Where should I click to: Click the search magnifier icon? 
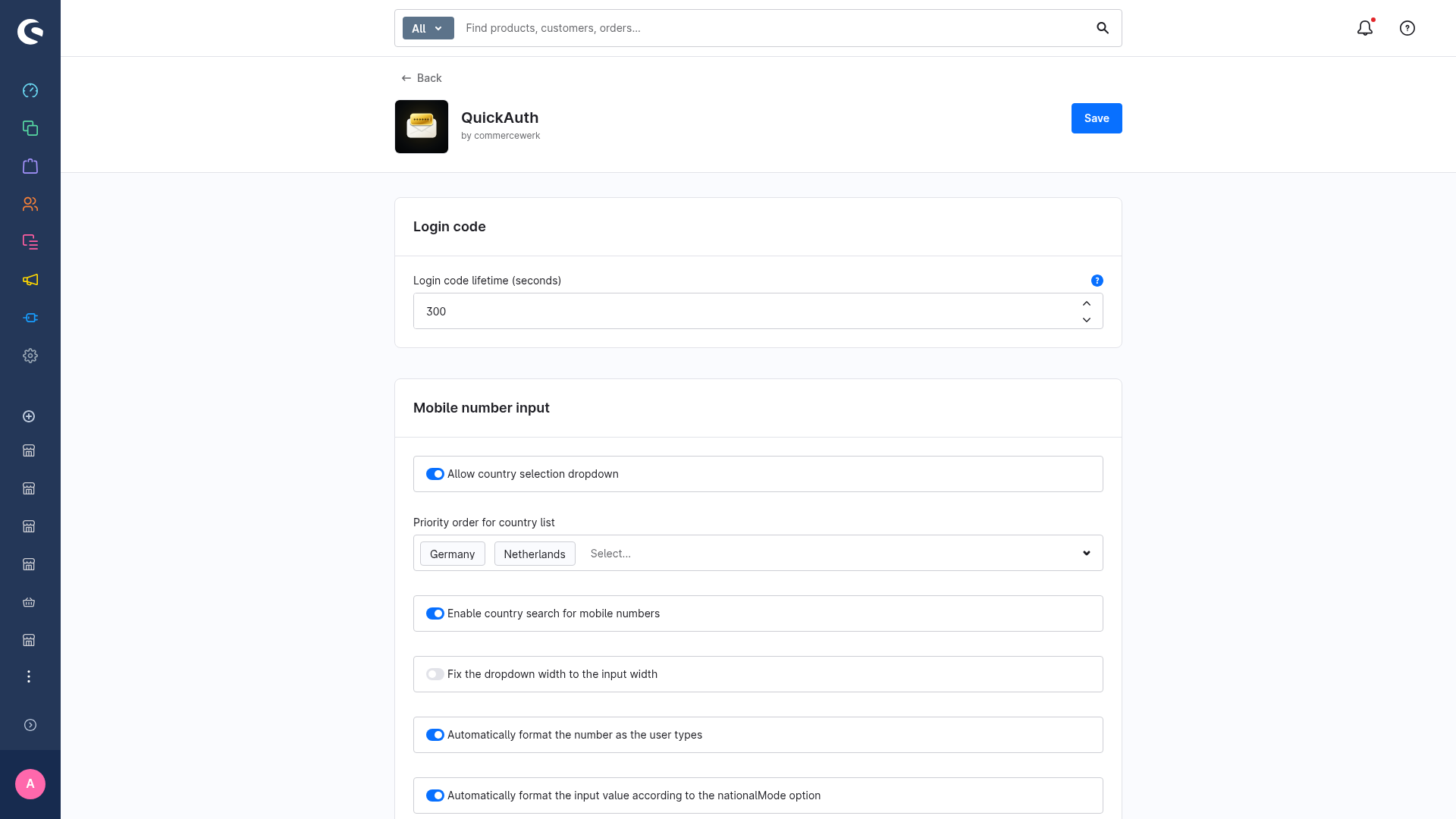click(x=1103, y=28)
